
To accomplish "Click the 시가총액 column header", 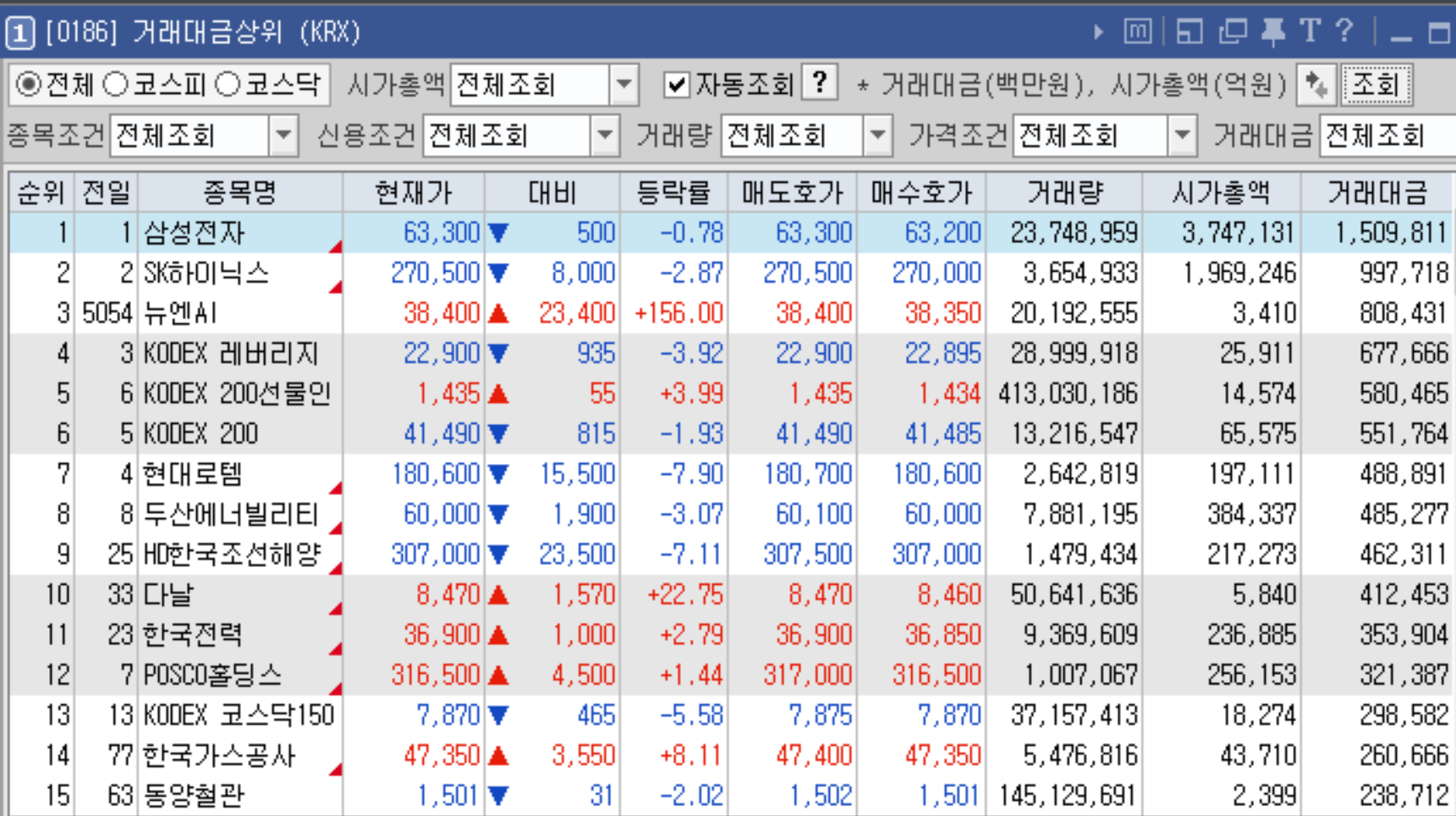I will pos(1221,193).
